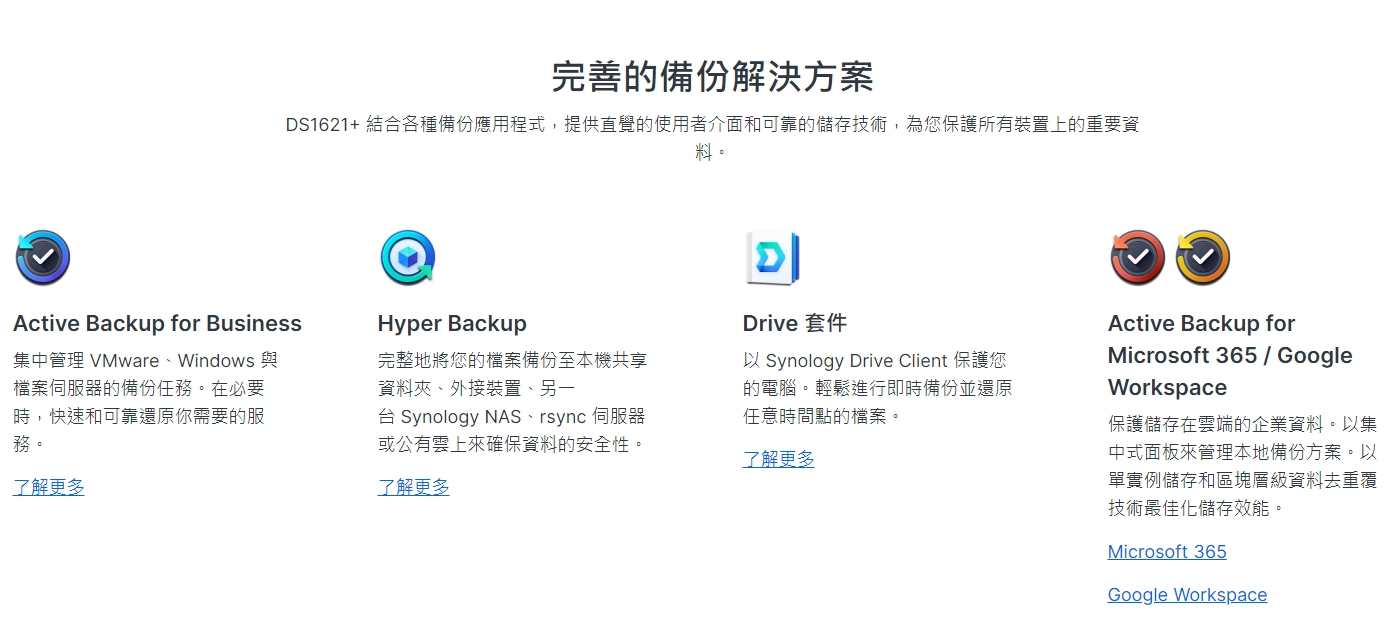Open 了解更多 link under Drive 套件
Screen dimensions: 1392x642
click(x=779, y=459)
